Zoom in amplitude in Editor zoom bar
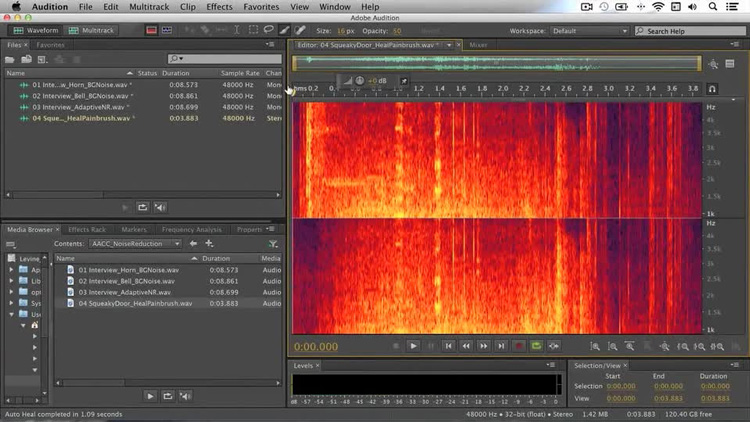This screenshot has height=422, width=750. [595, 346]
